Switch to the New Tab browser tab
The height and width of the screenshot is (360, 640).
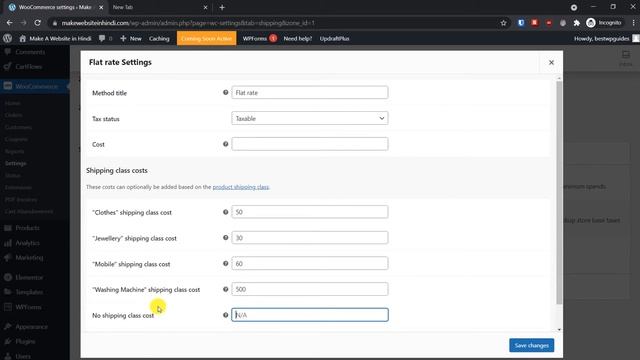point(159,7)
